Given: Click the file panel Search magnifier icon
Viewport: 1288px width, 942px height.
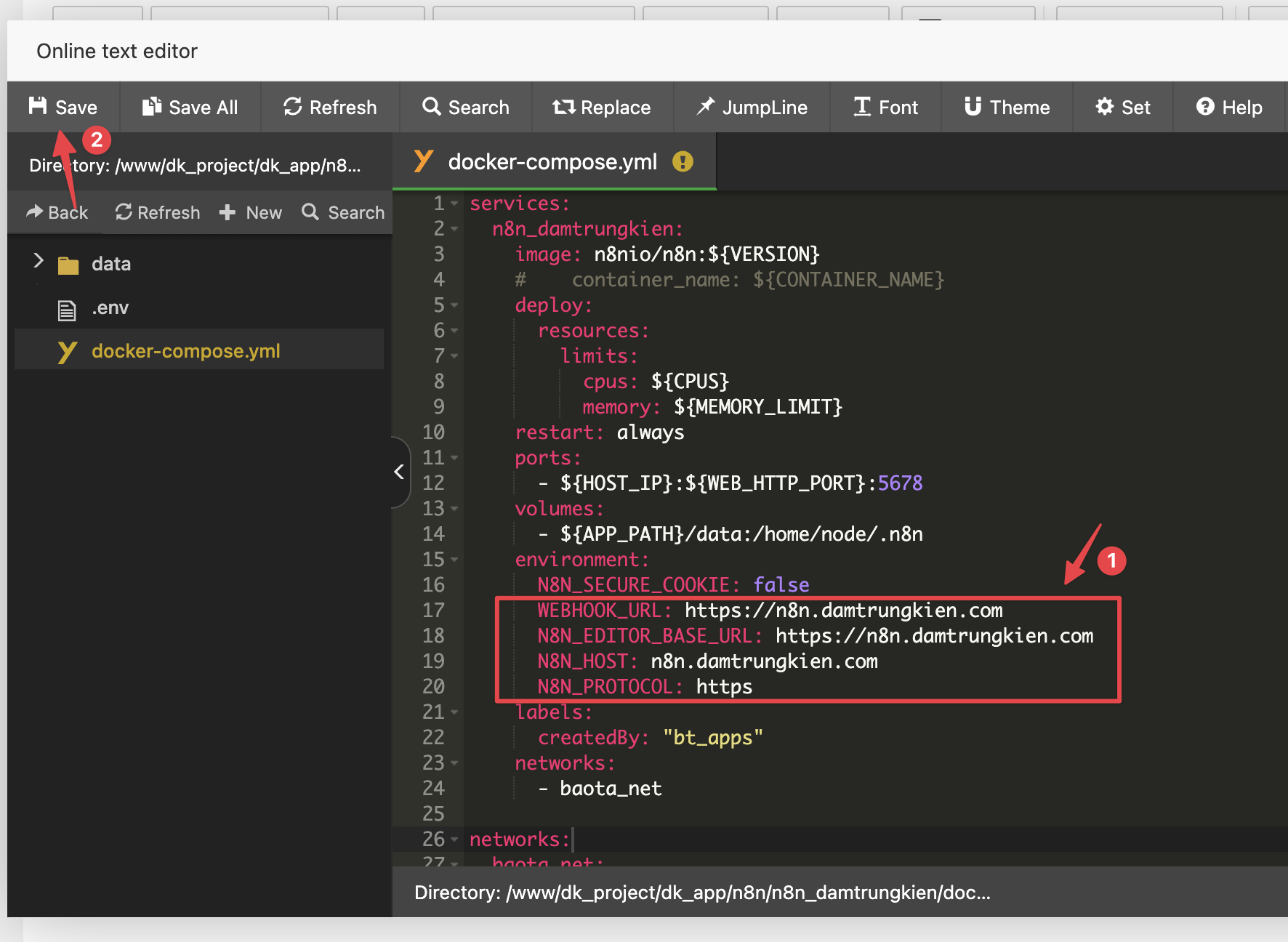Looking at the screenshot, I should [x=310, y=212].
